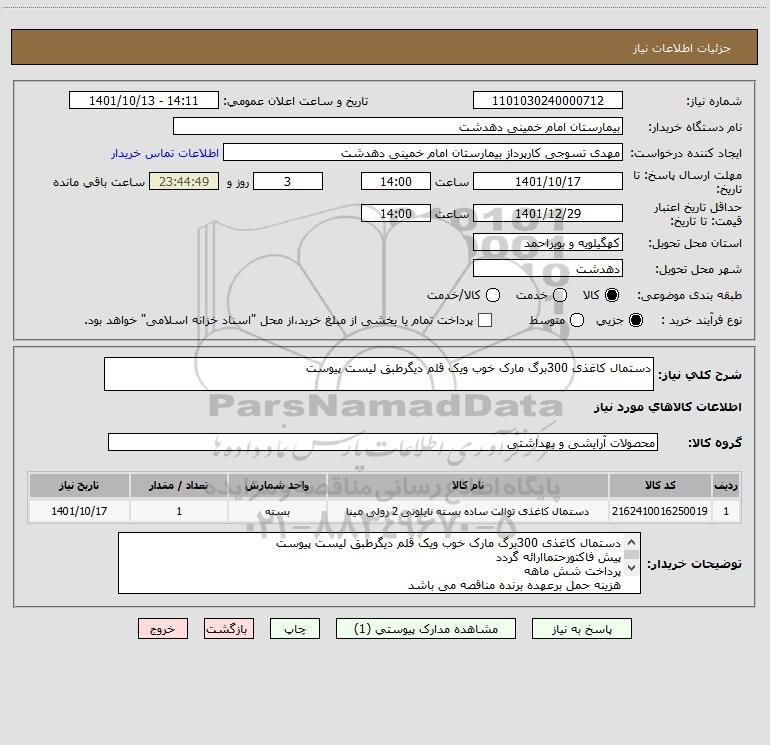Click the تعداد / مقدار column header

179,485
